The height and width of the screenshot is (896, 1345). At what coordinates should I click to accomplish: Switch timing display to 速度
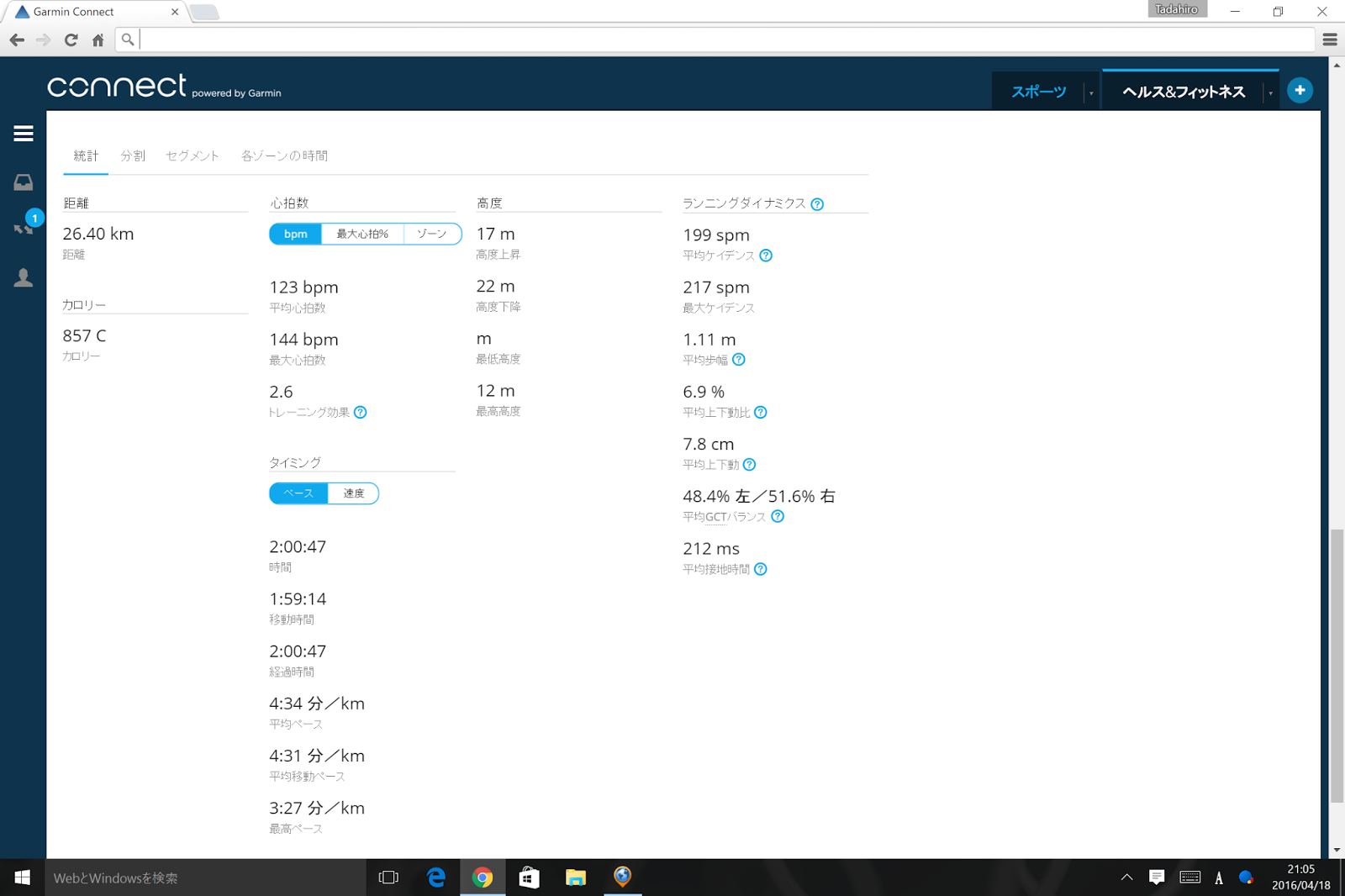coord(354,493)
